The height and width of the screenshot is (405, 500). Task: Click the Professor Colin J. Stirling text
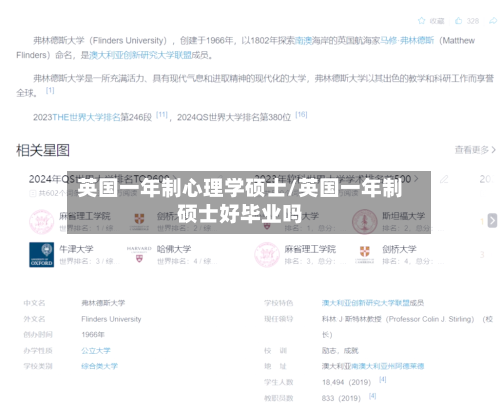point(430,319)
